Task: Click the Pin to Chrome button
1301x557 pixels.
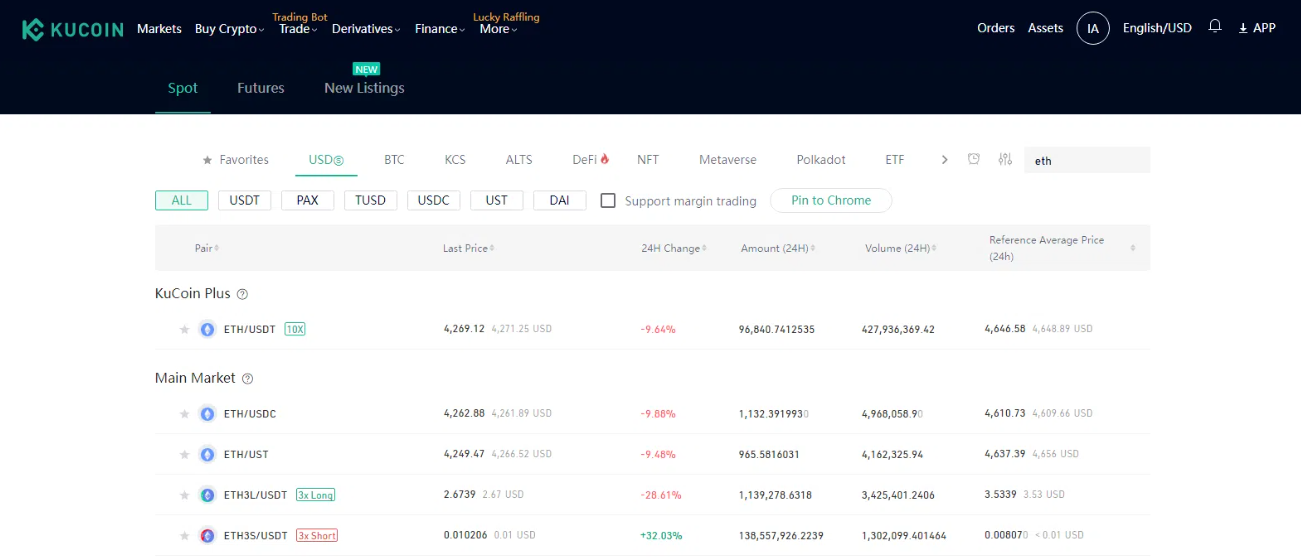Action: point(831,200)
